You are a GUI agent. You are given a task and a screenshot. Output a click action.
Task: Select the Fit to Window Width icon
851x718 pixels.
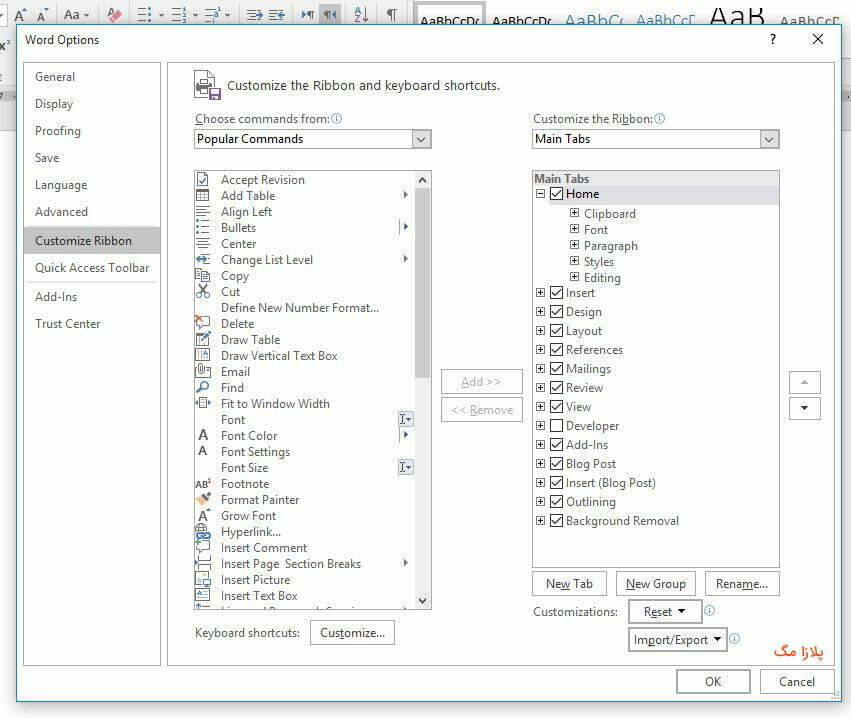[x=202, y=403]
